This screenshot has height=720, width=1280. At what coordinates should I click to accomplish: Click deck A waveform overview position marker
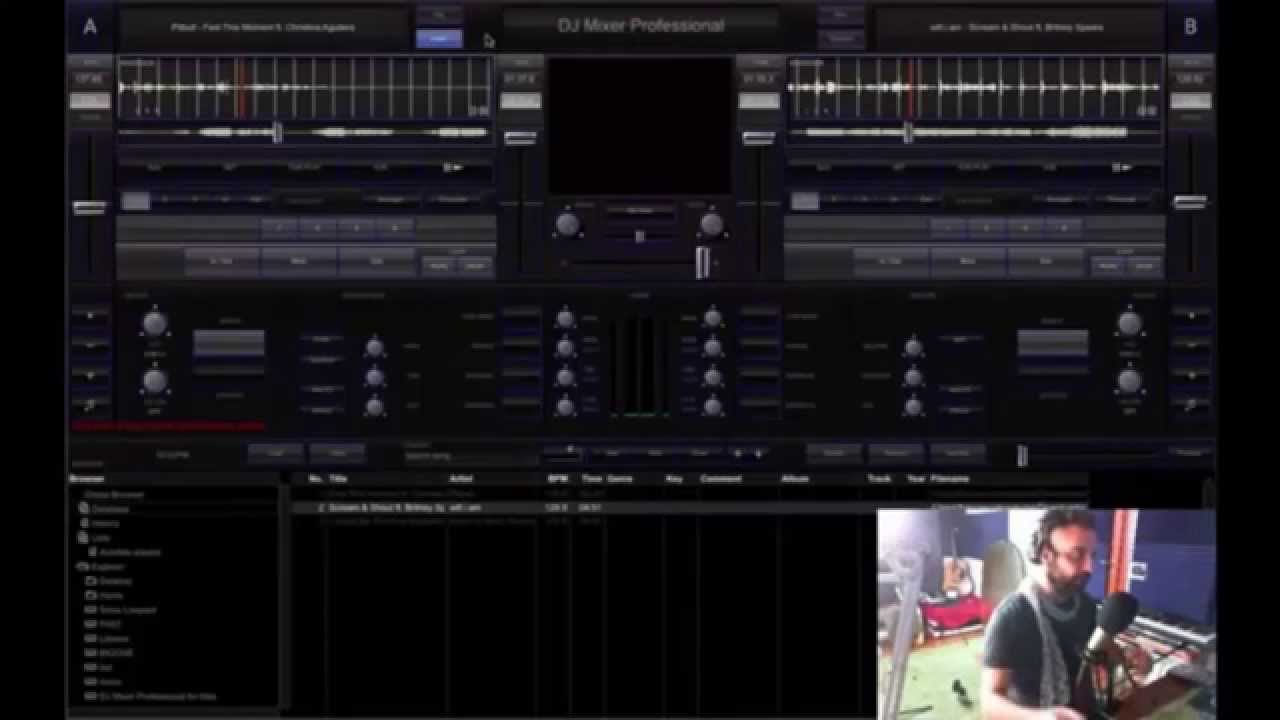pos(278,132)
